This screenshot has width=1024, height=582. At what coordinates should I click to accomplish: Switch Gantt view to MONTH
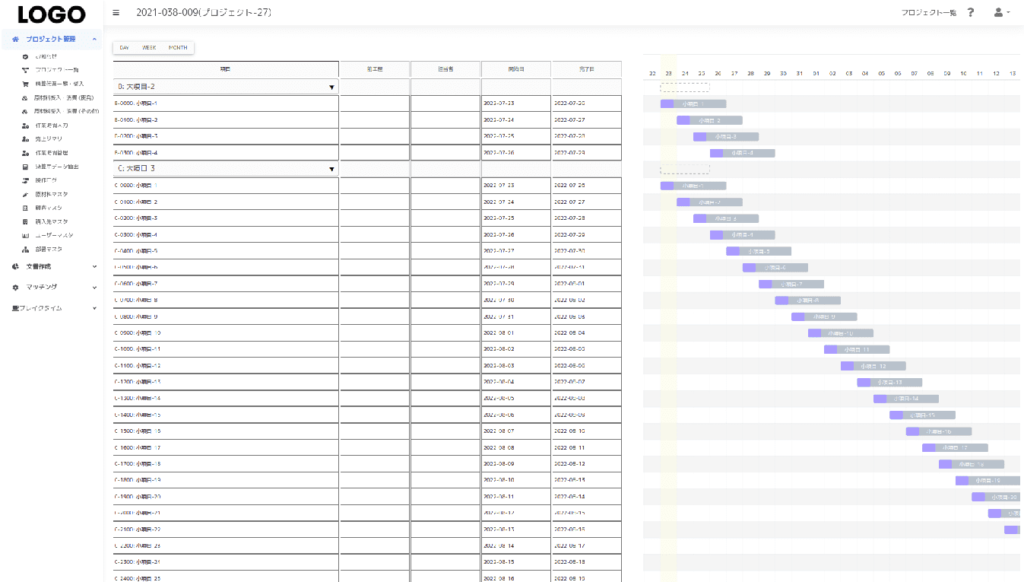click(178, 47)
